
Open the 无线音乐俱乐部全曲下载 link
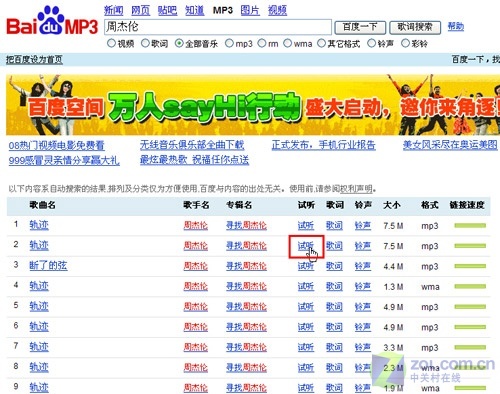click(192, 145)
